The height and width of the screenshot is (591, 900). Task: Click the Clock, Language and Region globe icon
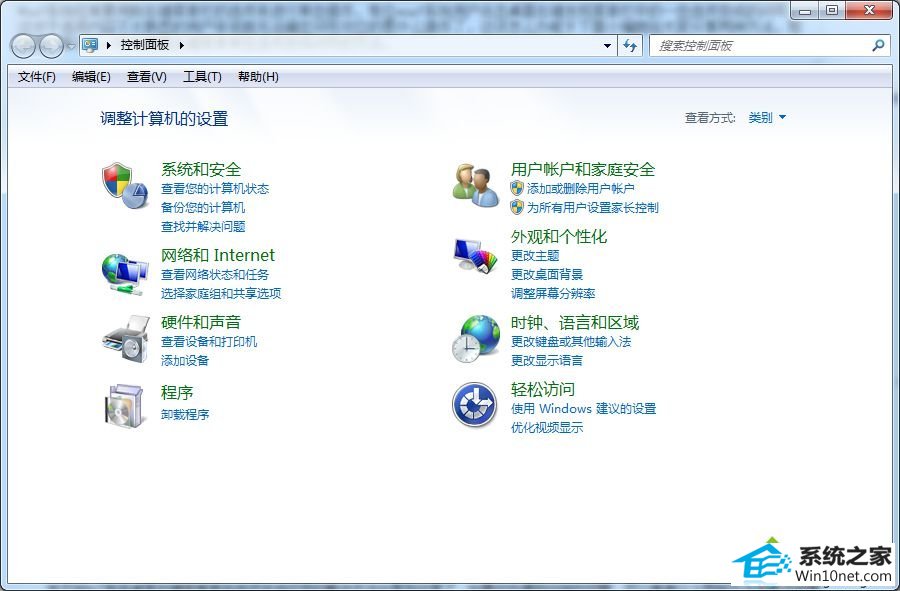[475, 339]
